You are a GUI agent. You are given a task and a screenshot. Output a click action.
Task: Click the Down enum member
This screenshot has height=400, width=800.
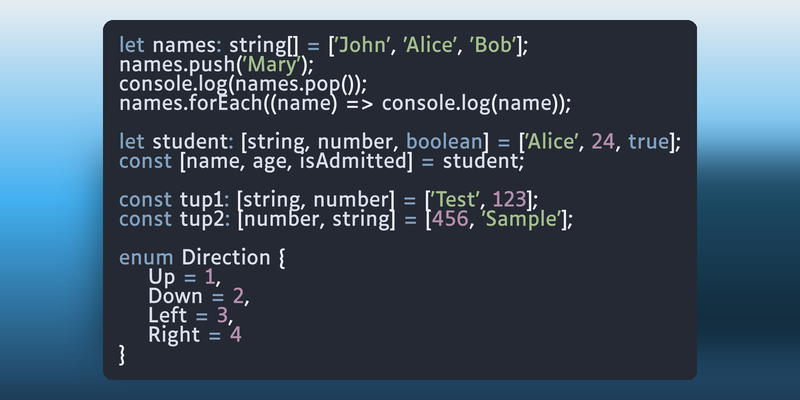pyautogui.click(x=176, y=296)
